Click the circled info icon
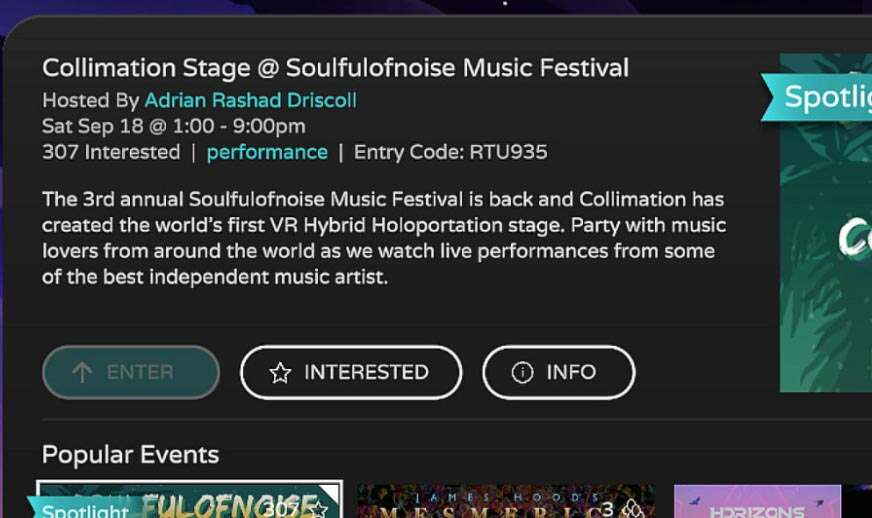The width and height of the screenshot is (872, 518). click(522, 373)
